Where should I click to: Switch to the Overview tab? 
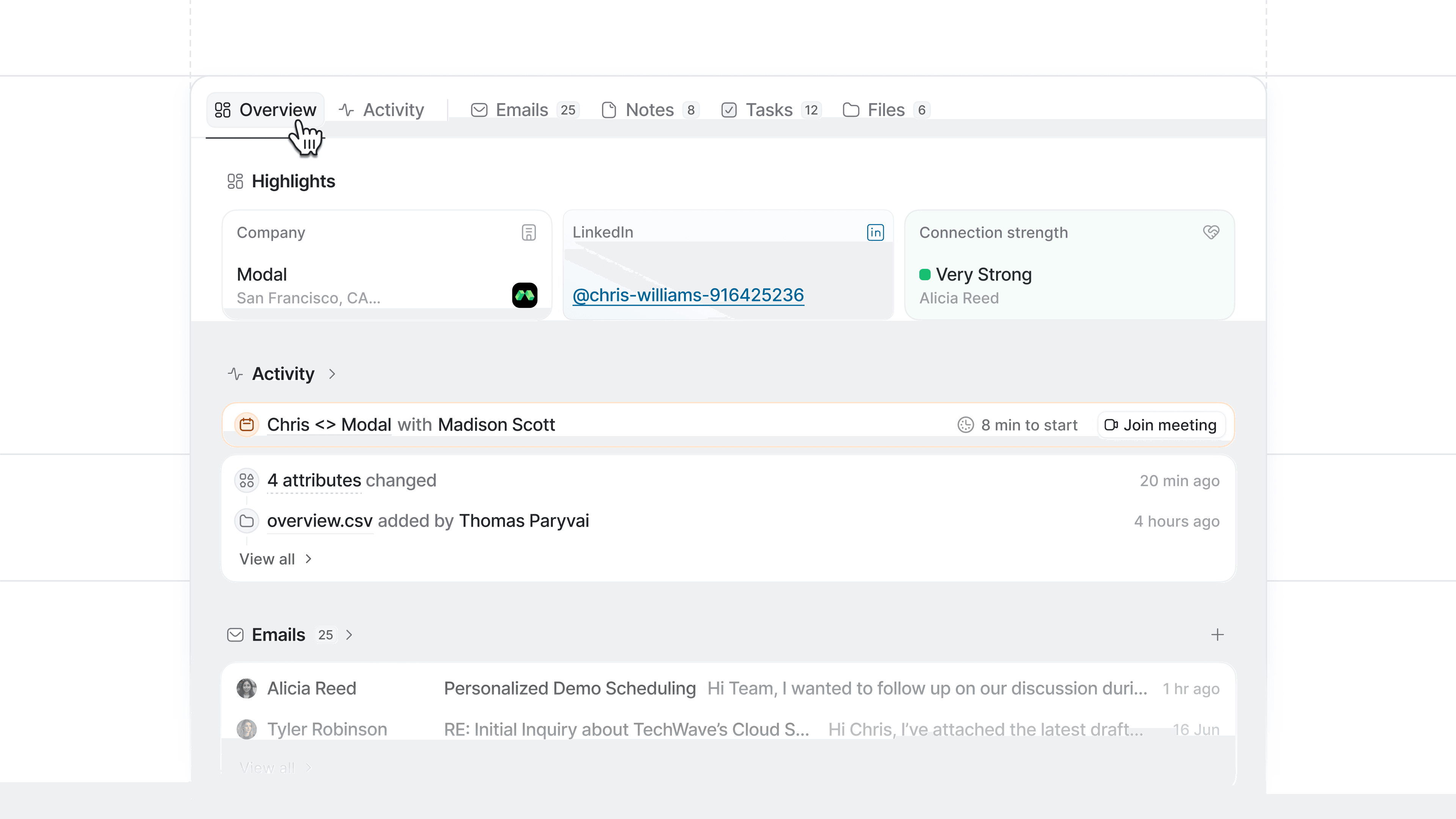265,110
